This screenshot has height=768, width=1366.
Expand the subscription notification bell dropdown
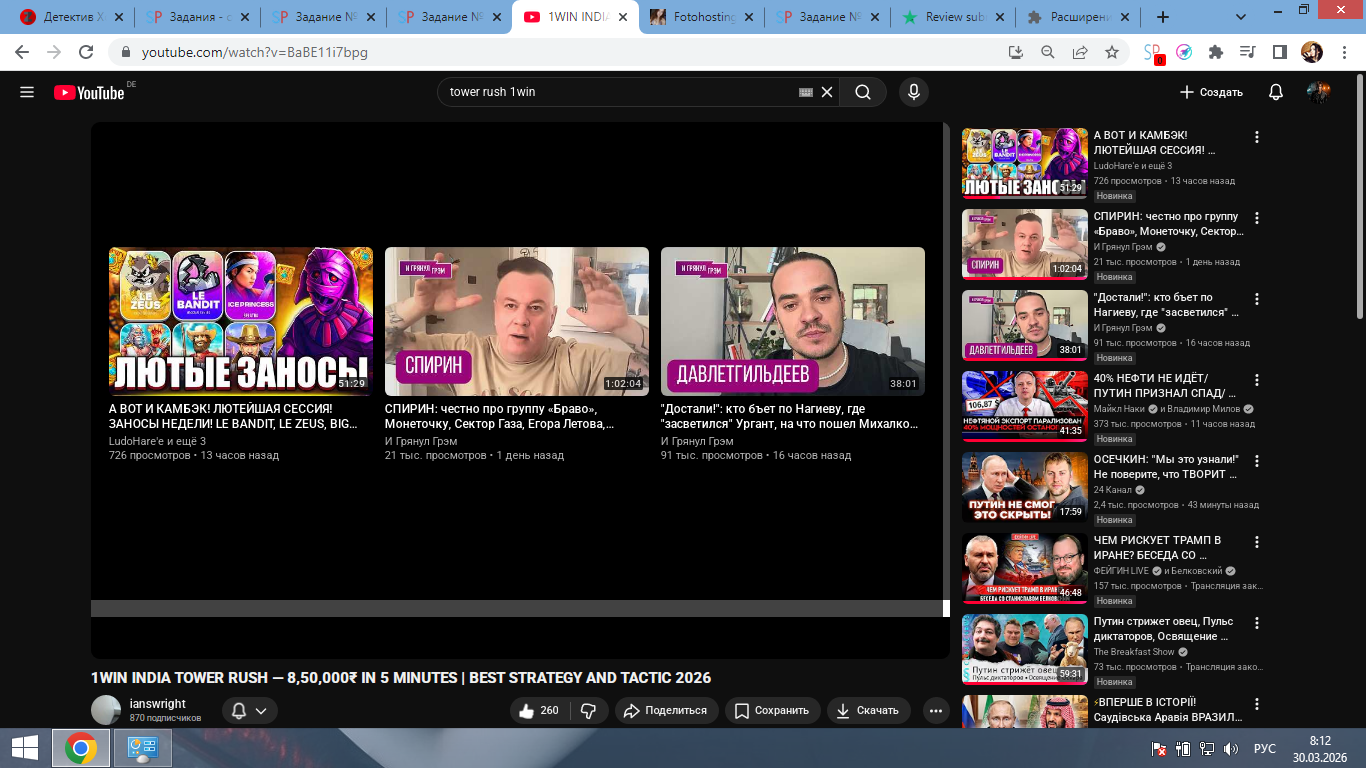tap(249, 710)
